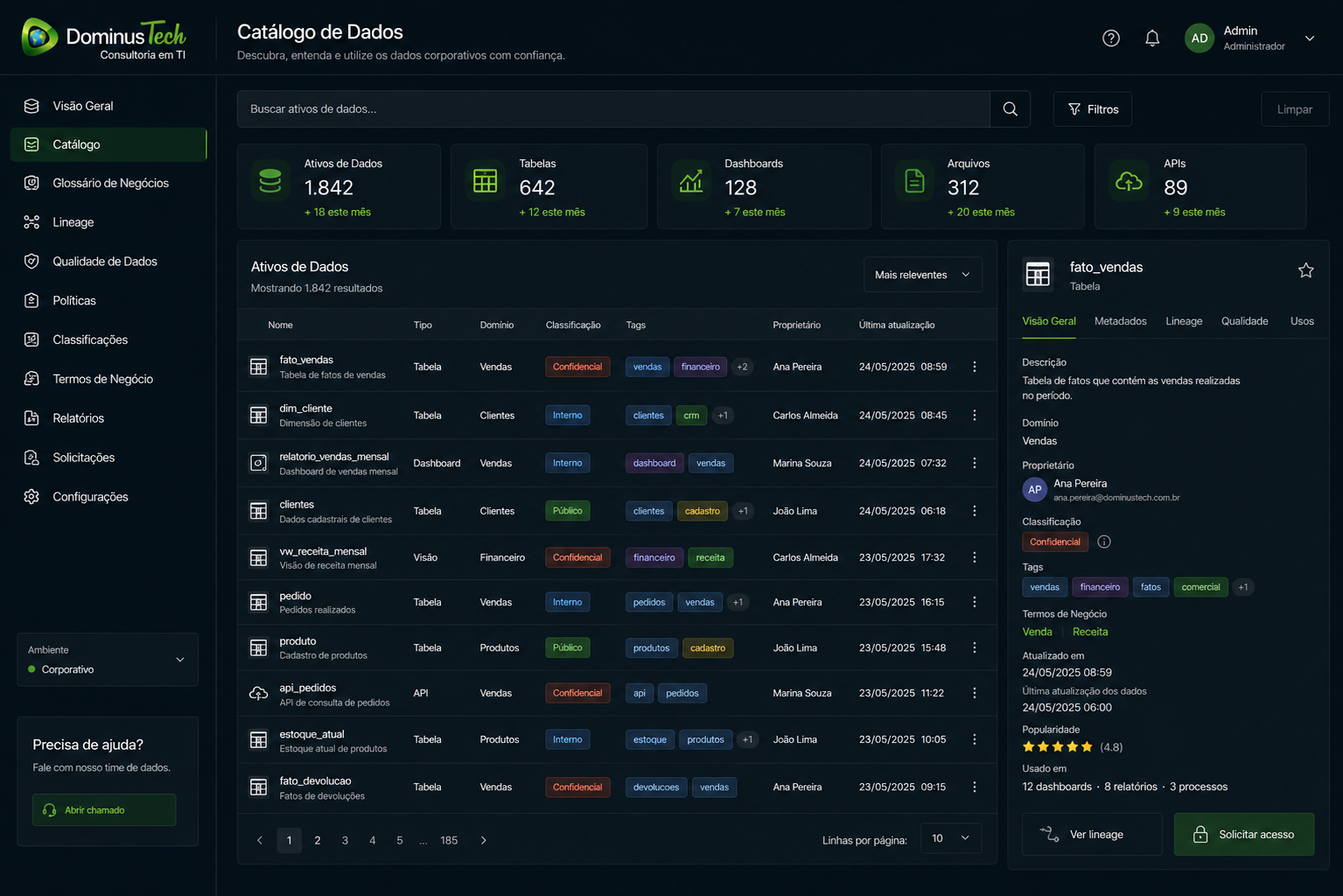Click the cadastro tag on produto row

tap(708, 647)
